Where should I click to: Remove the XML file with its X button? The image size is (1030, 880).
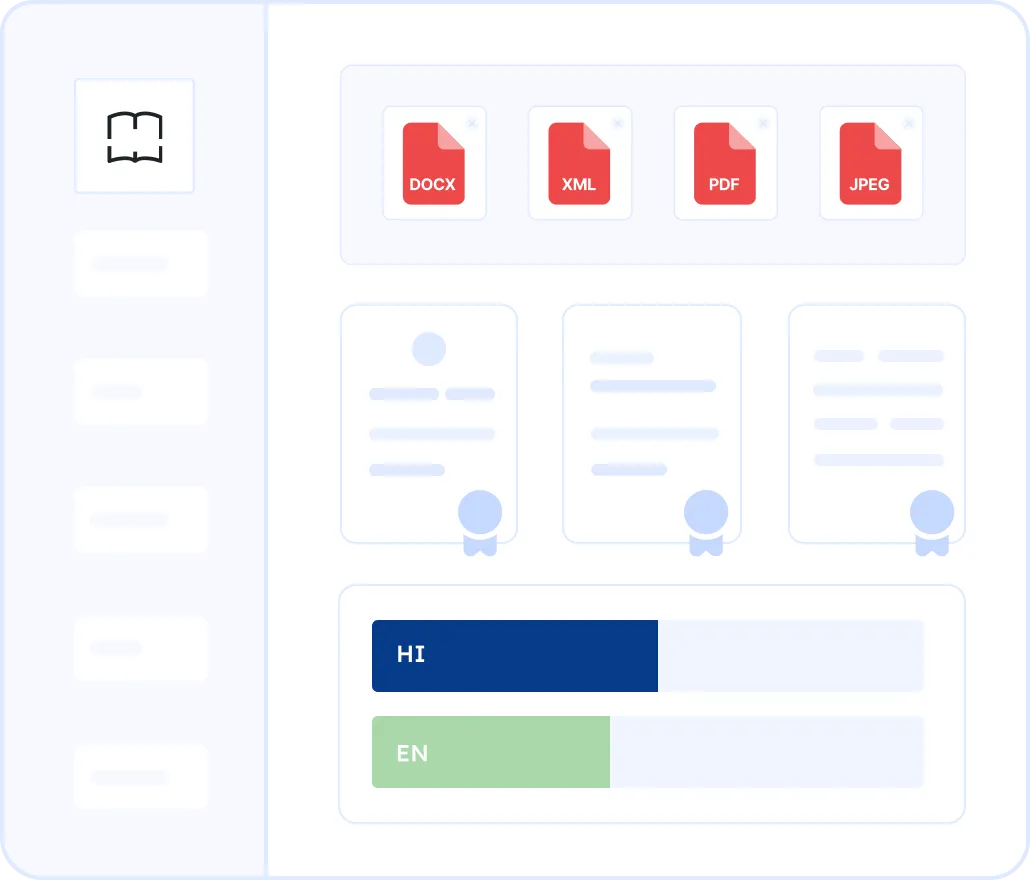[x=618, y=123]
